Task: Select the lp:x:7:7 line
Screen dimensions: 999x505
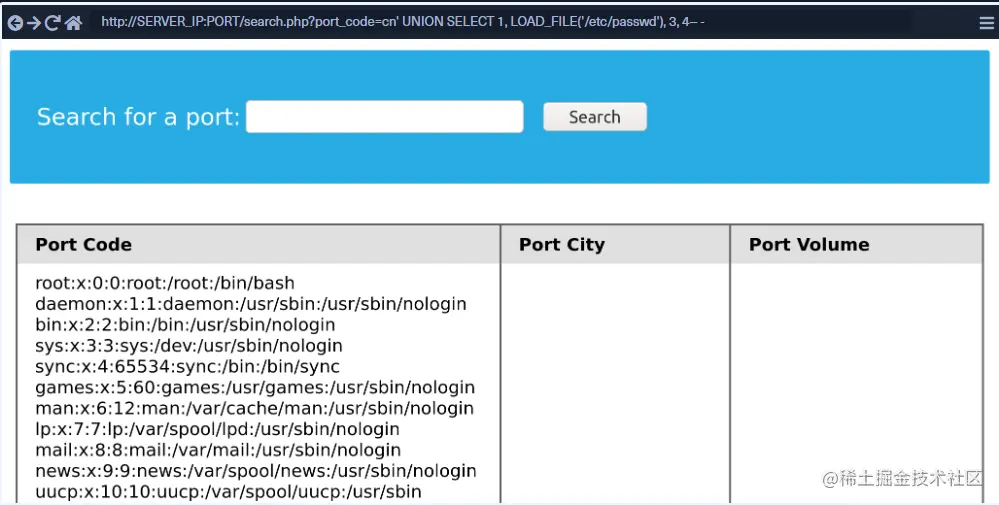Action: click(218, 429)
